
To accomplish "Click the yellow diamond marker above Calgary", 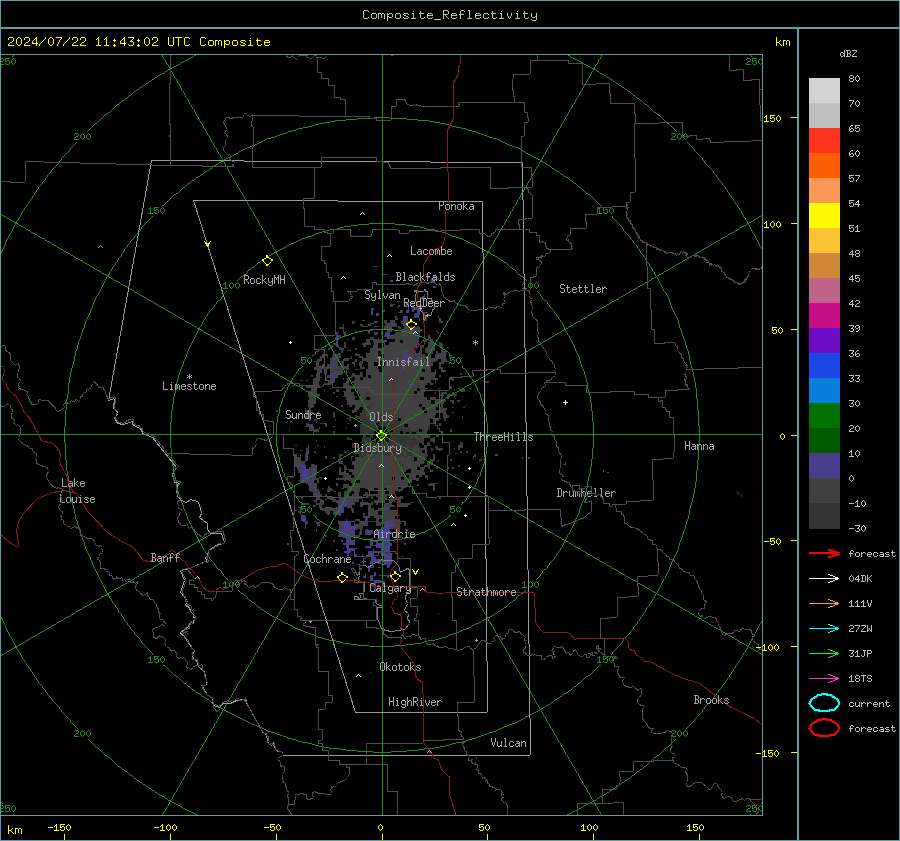I will (395, 576).
